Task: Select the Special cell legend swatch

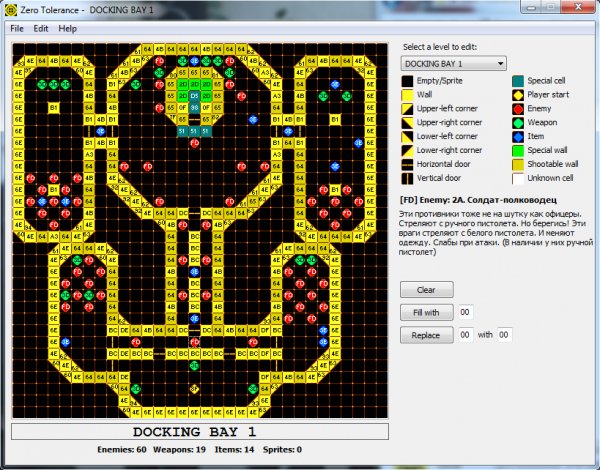Action: pos(518,81)
